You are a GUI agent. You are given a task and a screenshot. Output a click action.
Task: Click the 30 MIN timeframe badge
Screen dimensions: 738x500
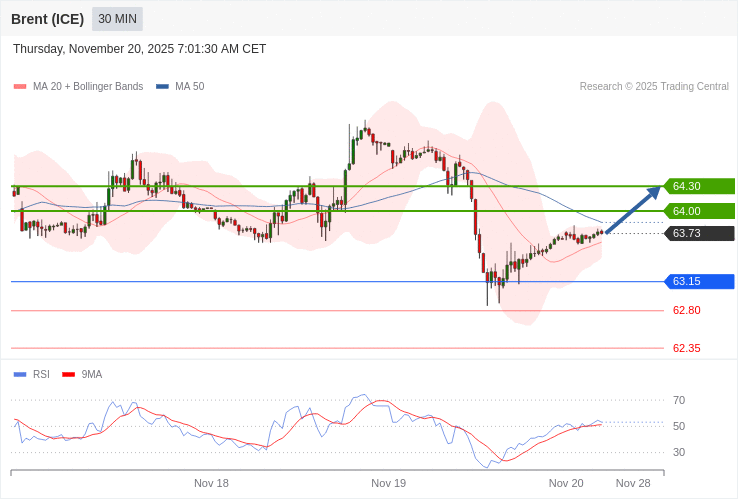[x=117, y=19]
